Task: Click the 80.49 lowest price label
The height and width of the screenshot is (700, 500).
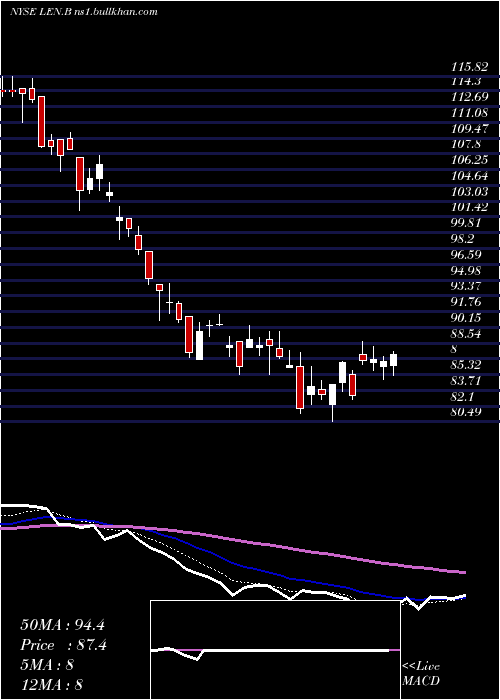Action: coord(466,412)
